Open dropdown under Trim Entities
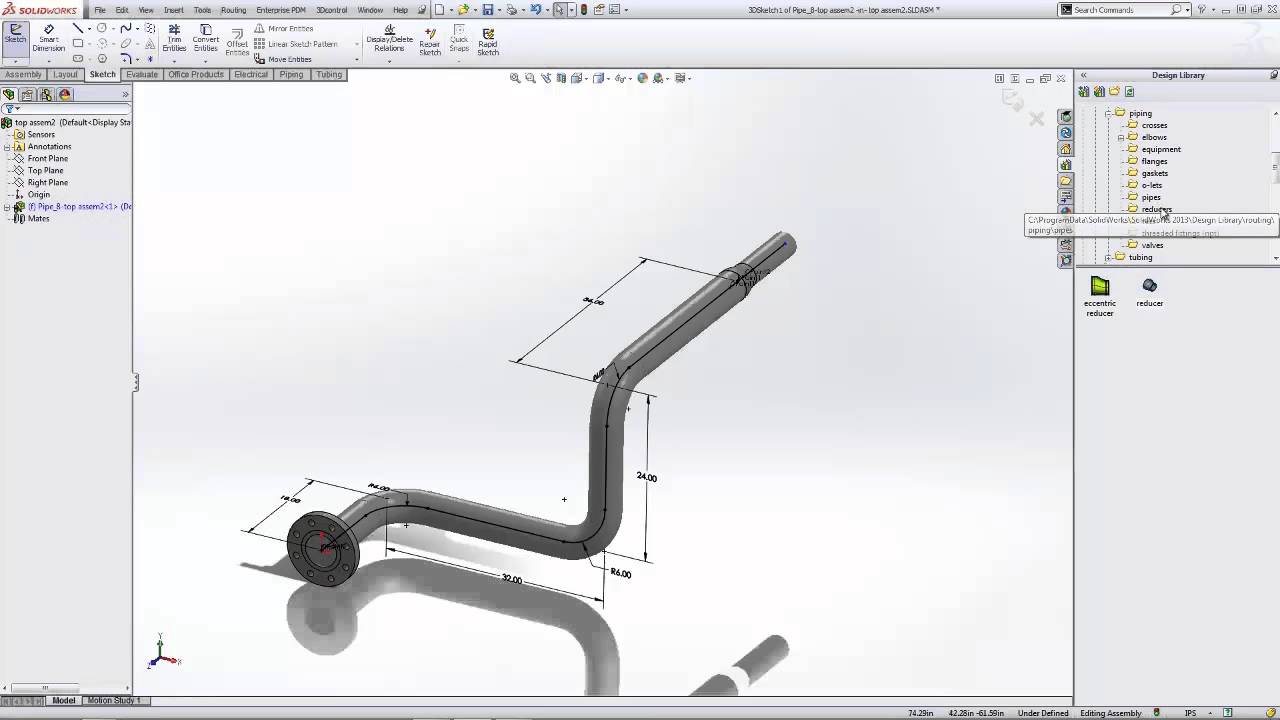Screen dimensions: 1280x720 (x=174, y=60)
